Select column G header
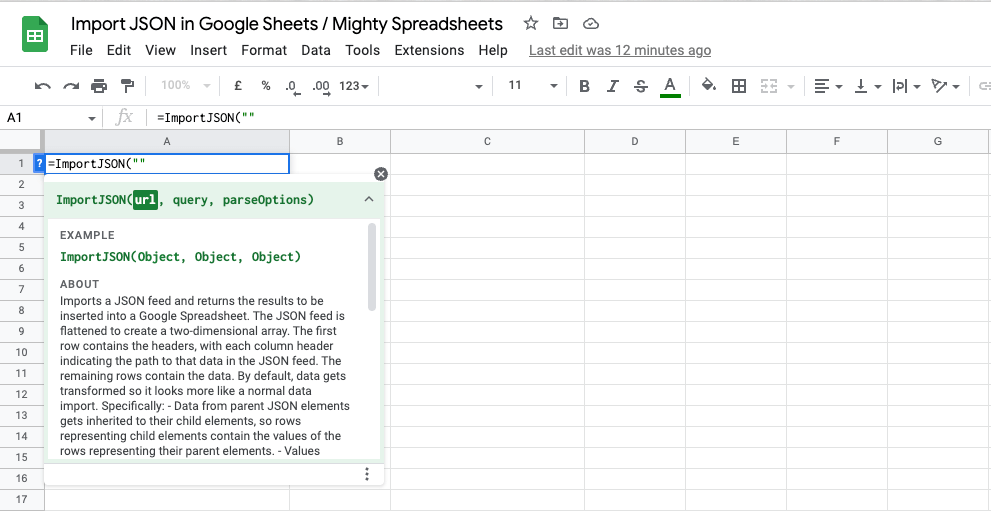The image size is (991, 511). tap(938, 141)
